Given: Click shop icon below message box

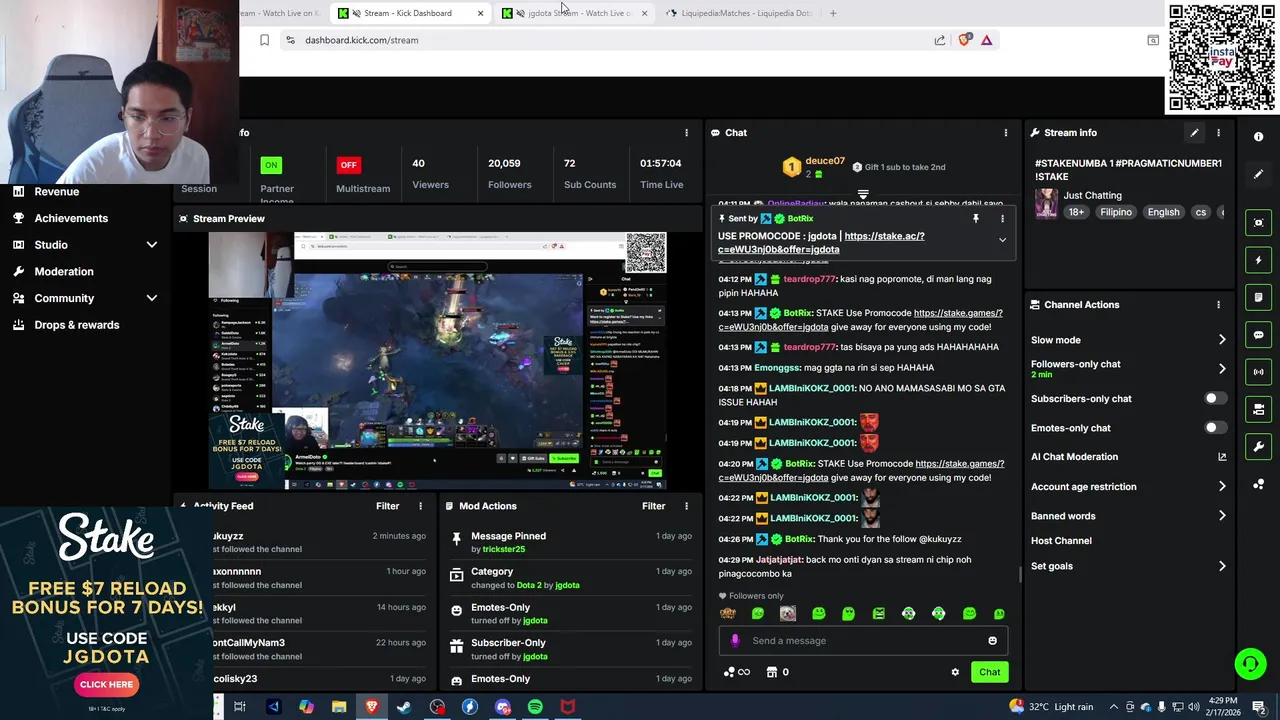Looking at the screenshot, I should tap(772, 672).
